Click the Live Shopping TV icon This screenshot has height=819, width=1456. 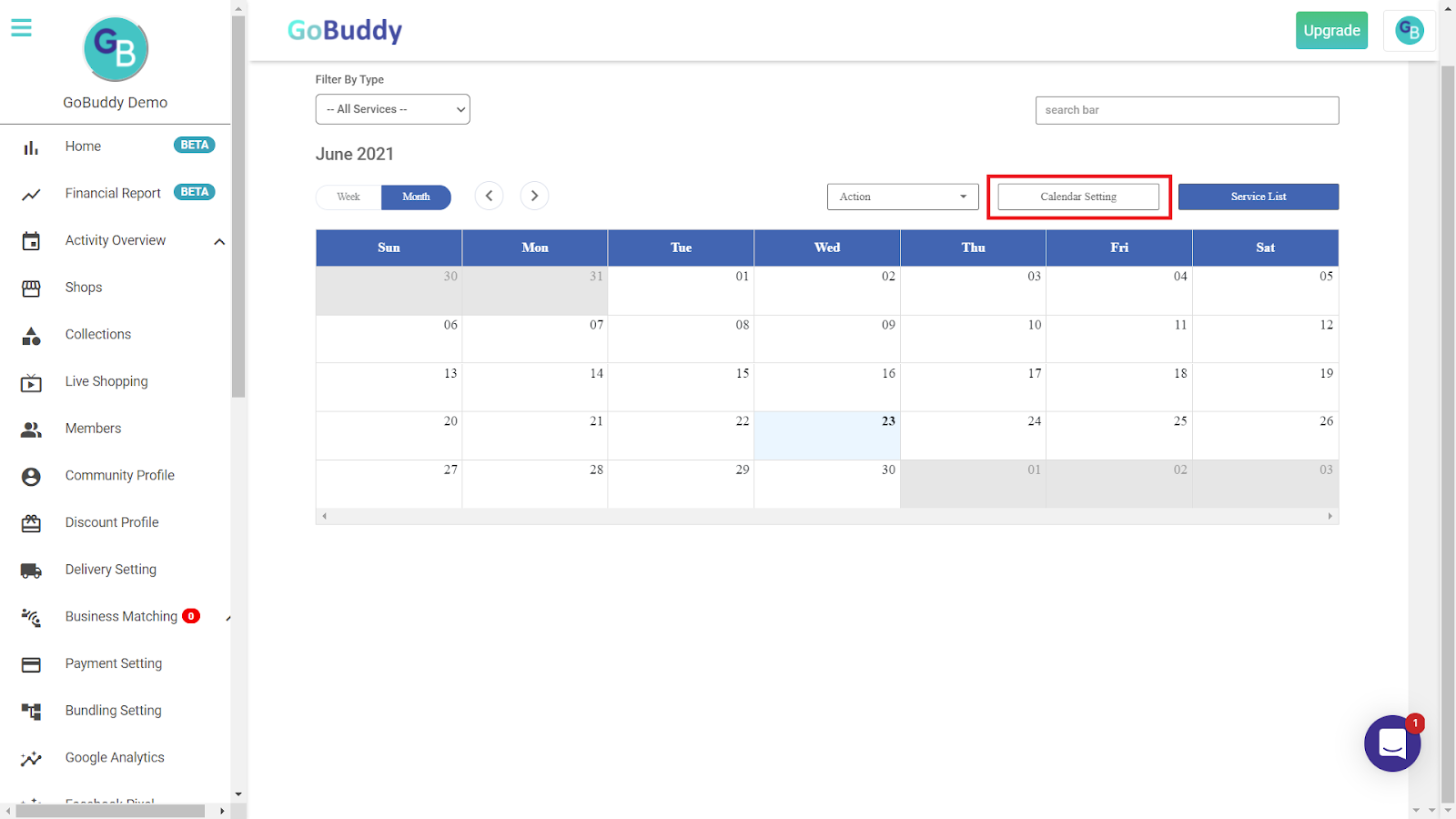pos(31,382)
